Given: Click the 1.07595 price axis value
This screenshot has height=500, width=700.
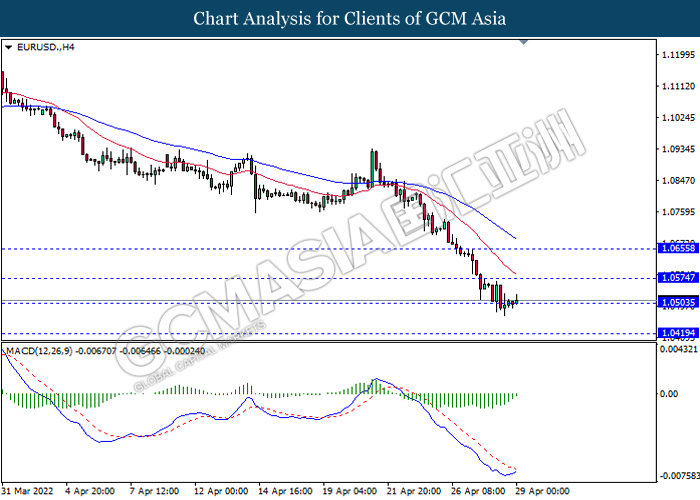Looking at the screenshot, I should coord(678,212).
